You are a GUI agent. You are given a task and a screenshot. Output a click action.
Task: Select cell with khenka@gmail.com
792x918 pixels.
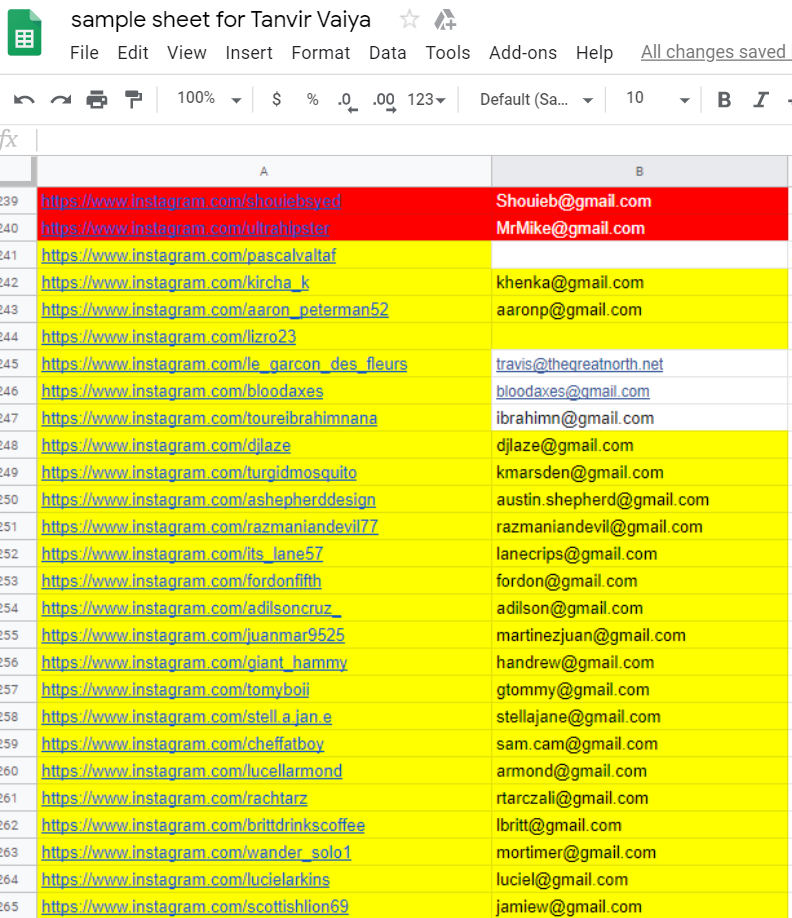[639, 283]
